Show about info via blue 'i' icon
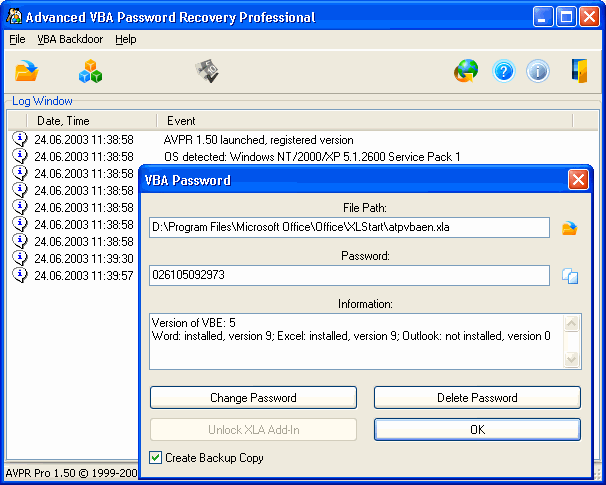606x485 pixels. pos(538,71)
